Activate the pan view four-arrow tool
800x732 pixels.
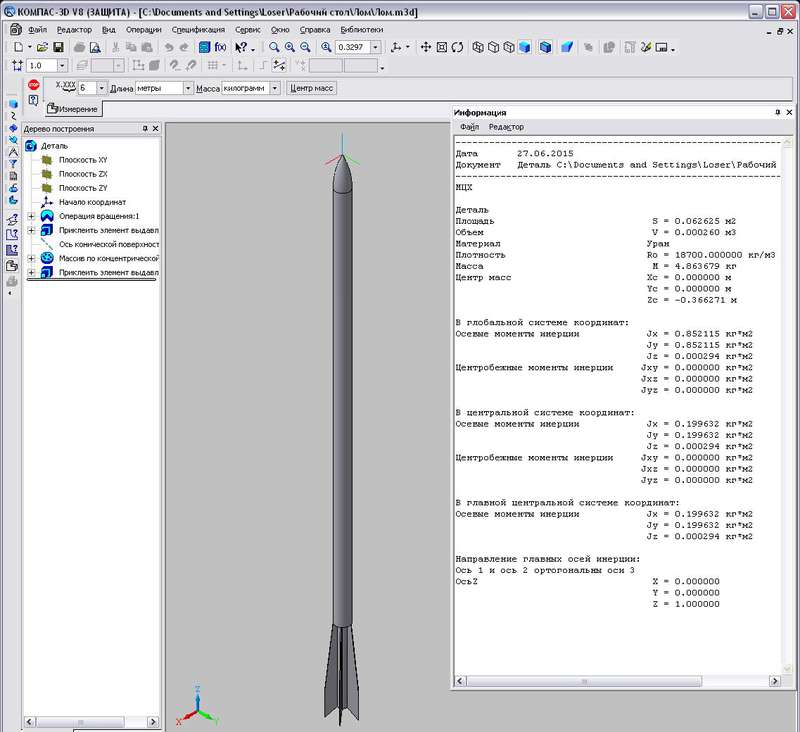click(x=426, y=47)
